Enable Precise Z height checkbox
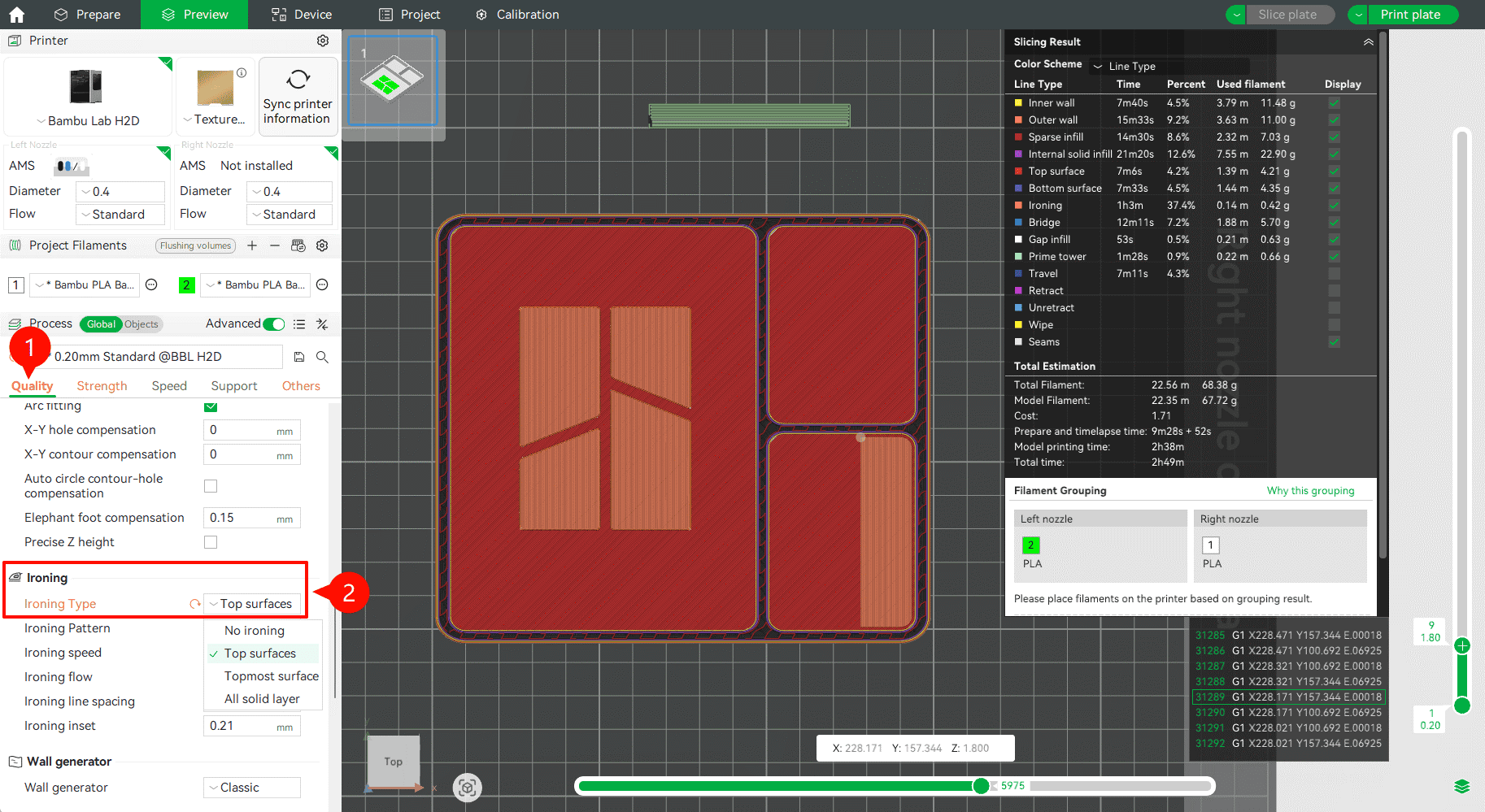 [x=211, y=542]
